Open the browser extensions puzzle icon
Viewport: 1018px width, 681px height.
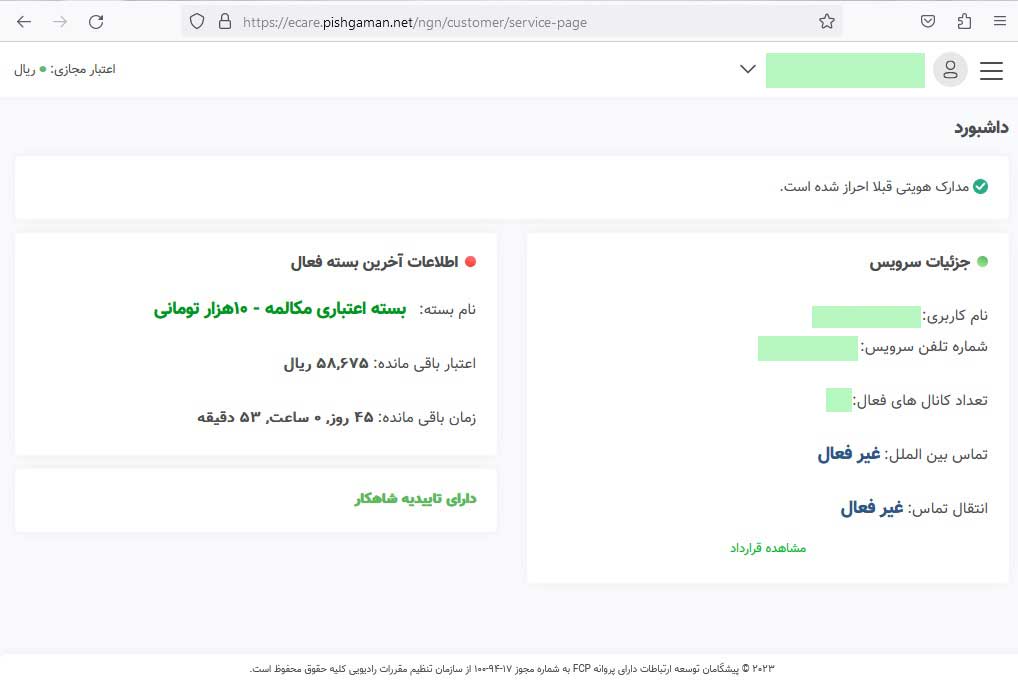click(964, 21)
